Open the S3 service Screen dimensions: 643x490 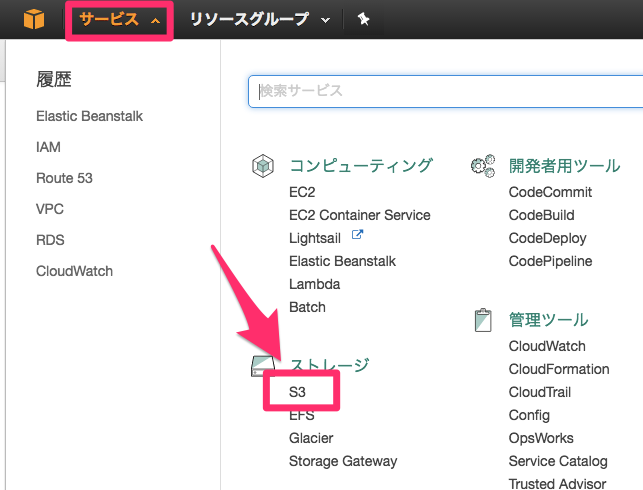tap(297, 392)
